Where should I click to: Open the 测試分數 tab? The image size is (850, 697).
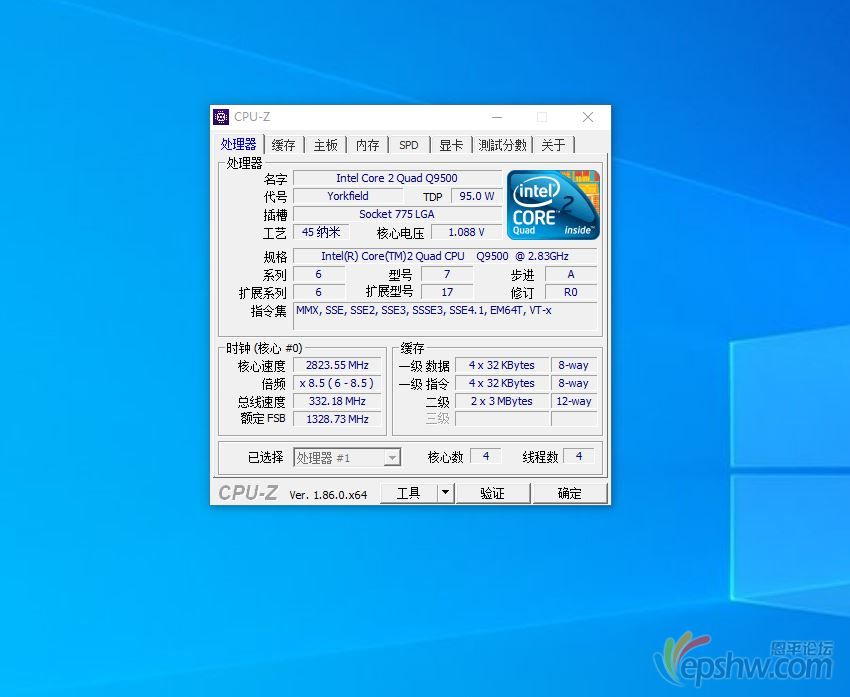click(502, 145)
